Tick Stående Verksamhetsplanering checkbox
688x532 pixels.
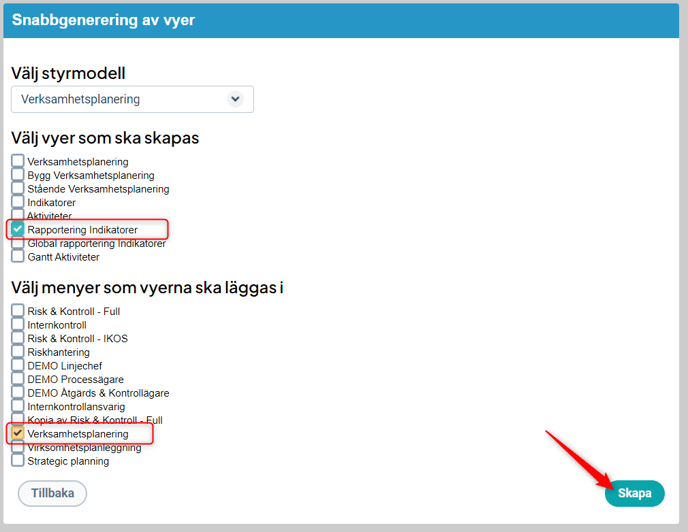point(18,188)
